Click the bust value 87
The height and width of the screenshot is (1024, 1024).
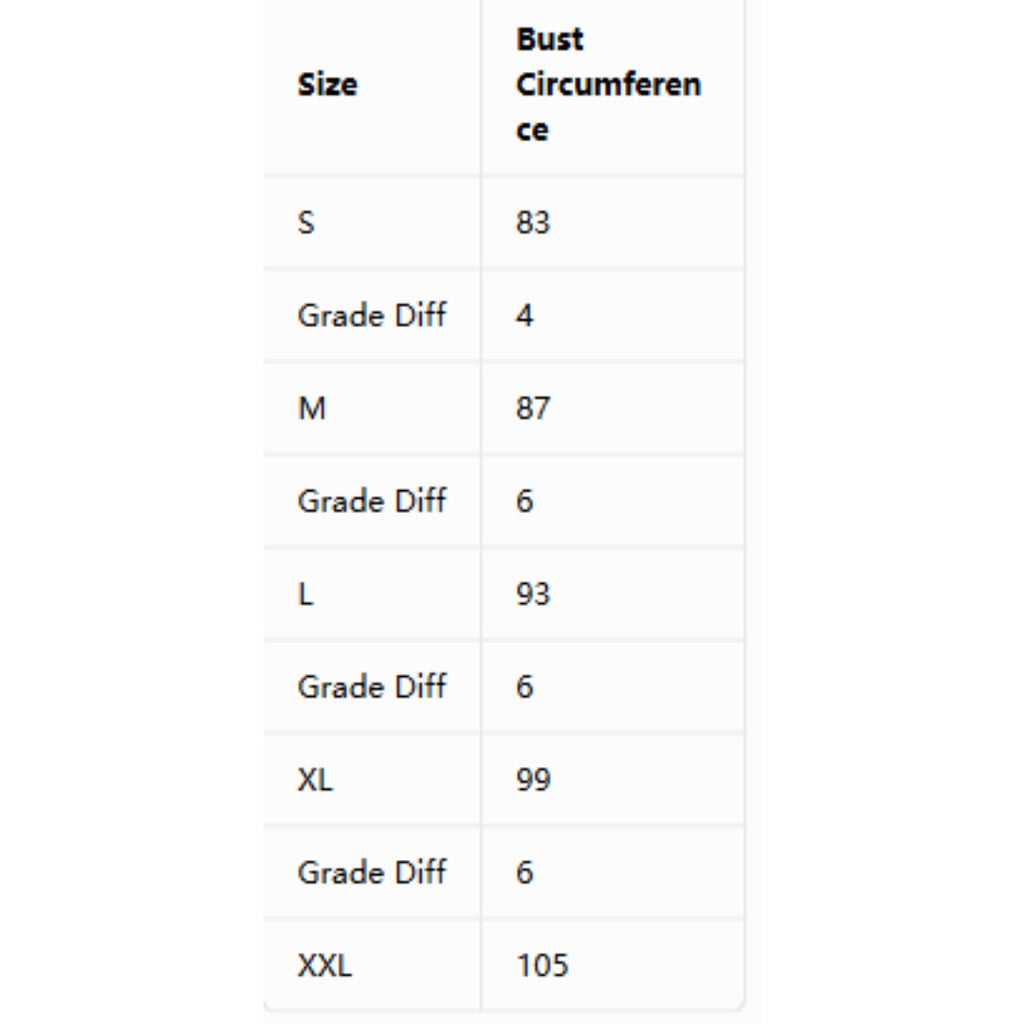pos(533,409)
